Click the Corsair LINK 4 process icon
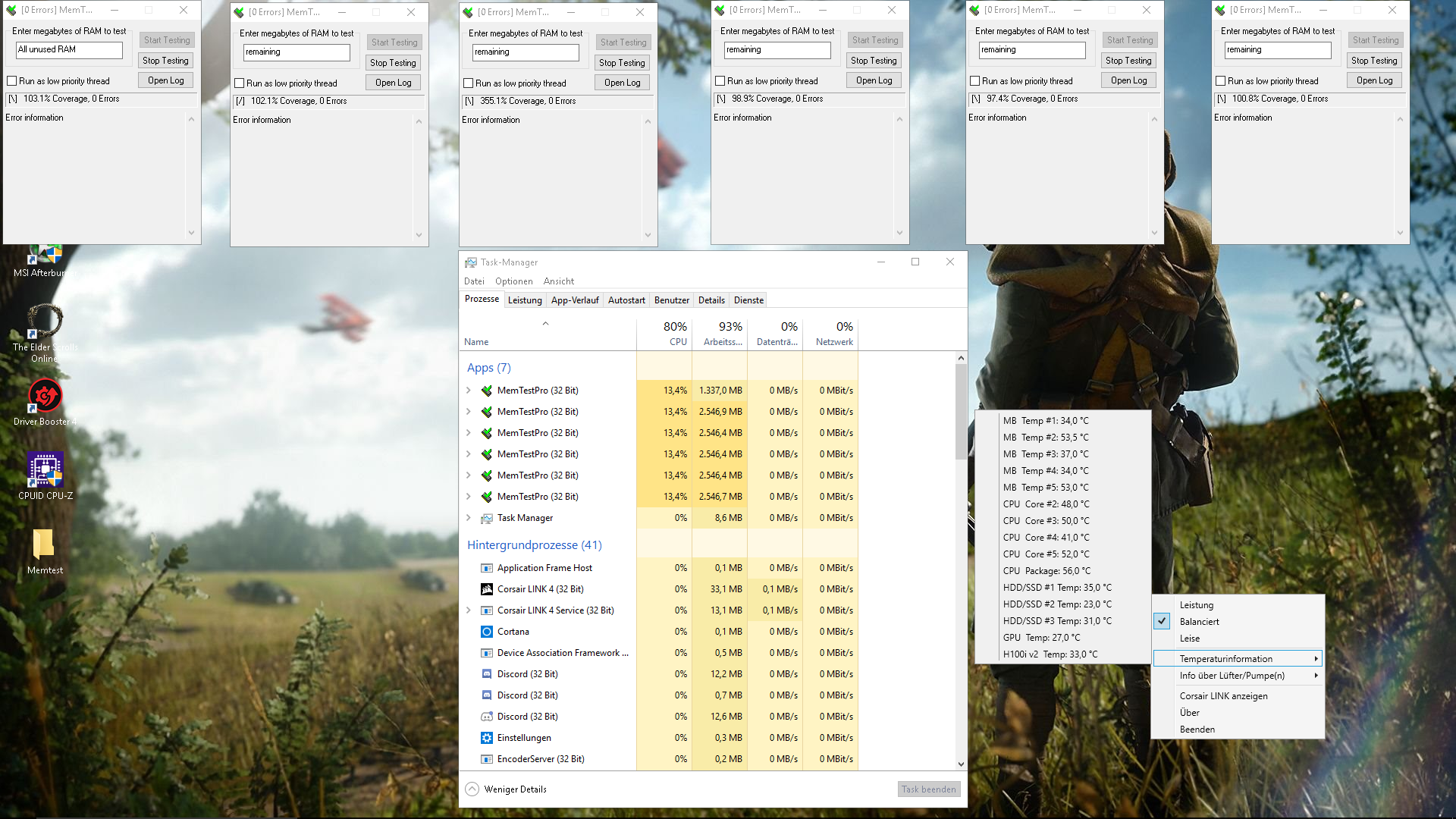This screenshot has width=1456, height=819. coord(487,589)
